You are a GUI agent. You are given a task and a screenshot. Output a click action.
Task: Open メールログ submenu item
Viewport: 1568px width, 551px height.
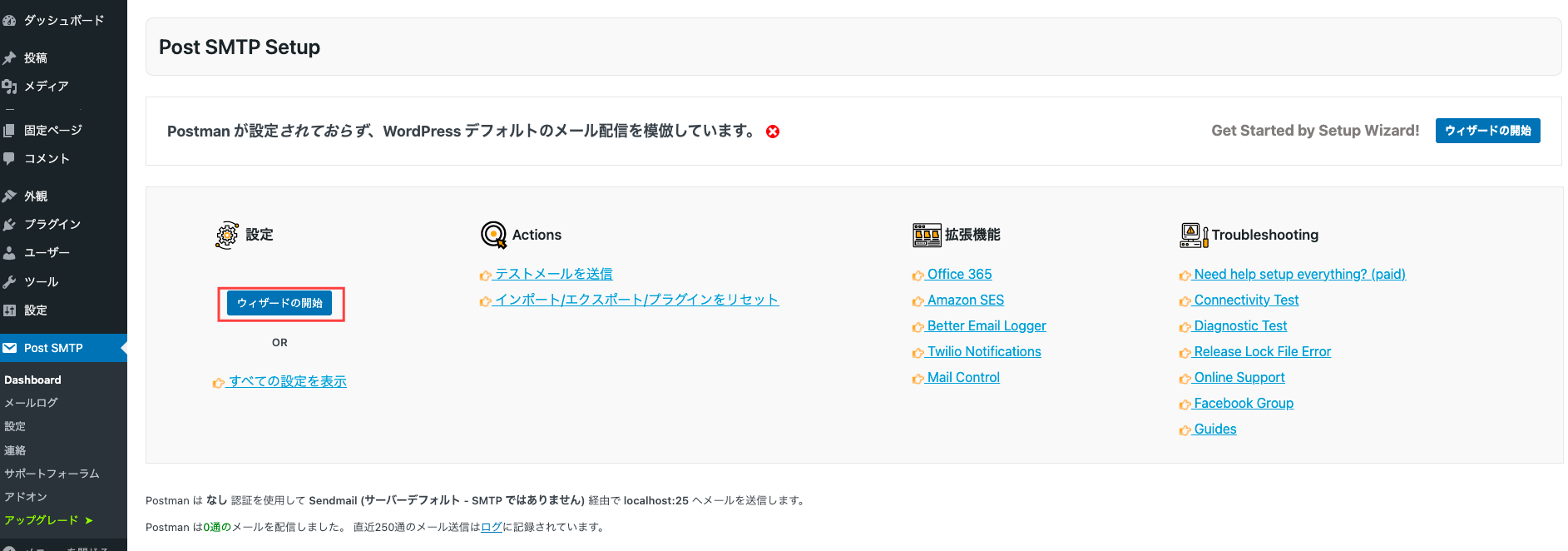pyautogui.click(x=31, y=403)
